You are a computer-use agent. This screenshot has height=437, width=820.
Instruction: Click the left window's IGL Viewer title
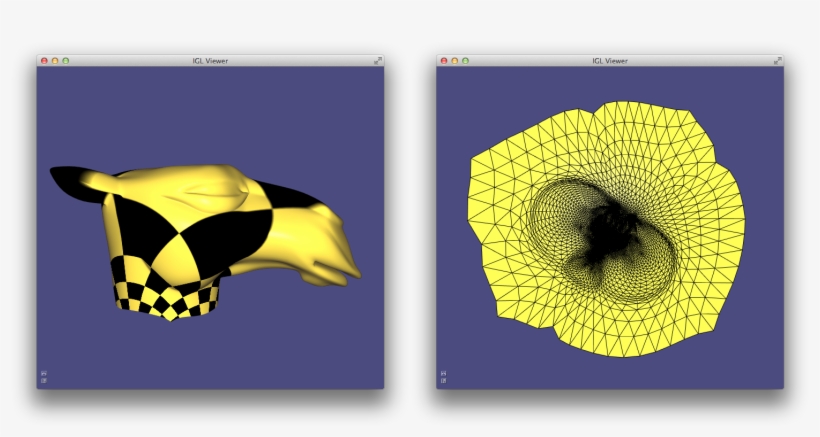click(x=210, y=61)
